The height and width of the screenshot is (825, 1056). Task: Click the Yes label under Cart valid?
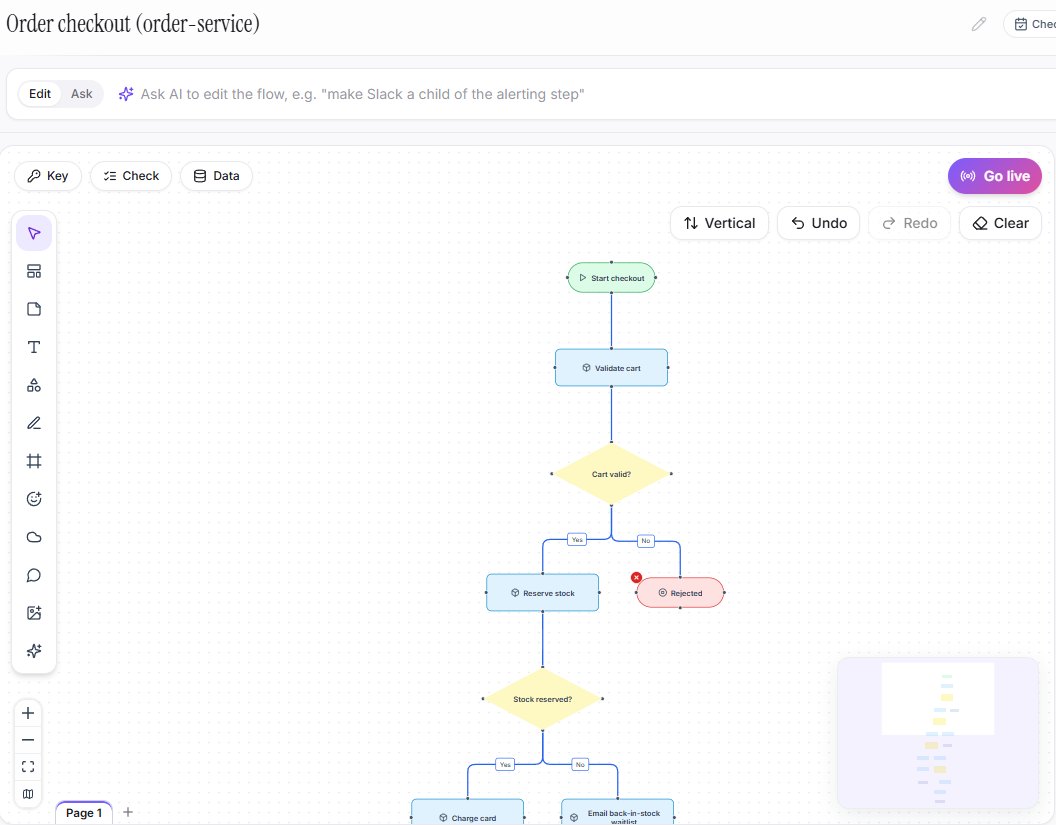coord(577,539)
